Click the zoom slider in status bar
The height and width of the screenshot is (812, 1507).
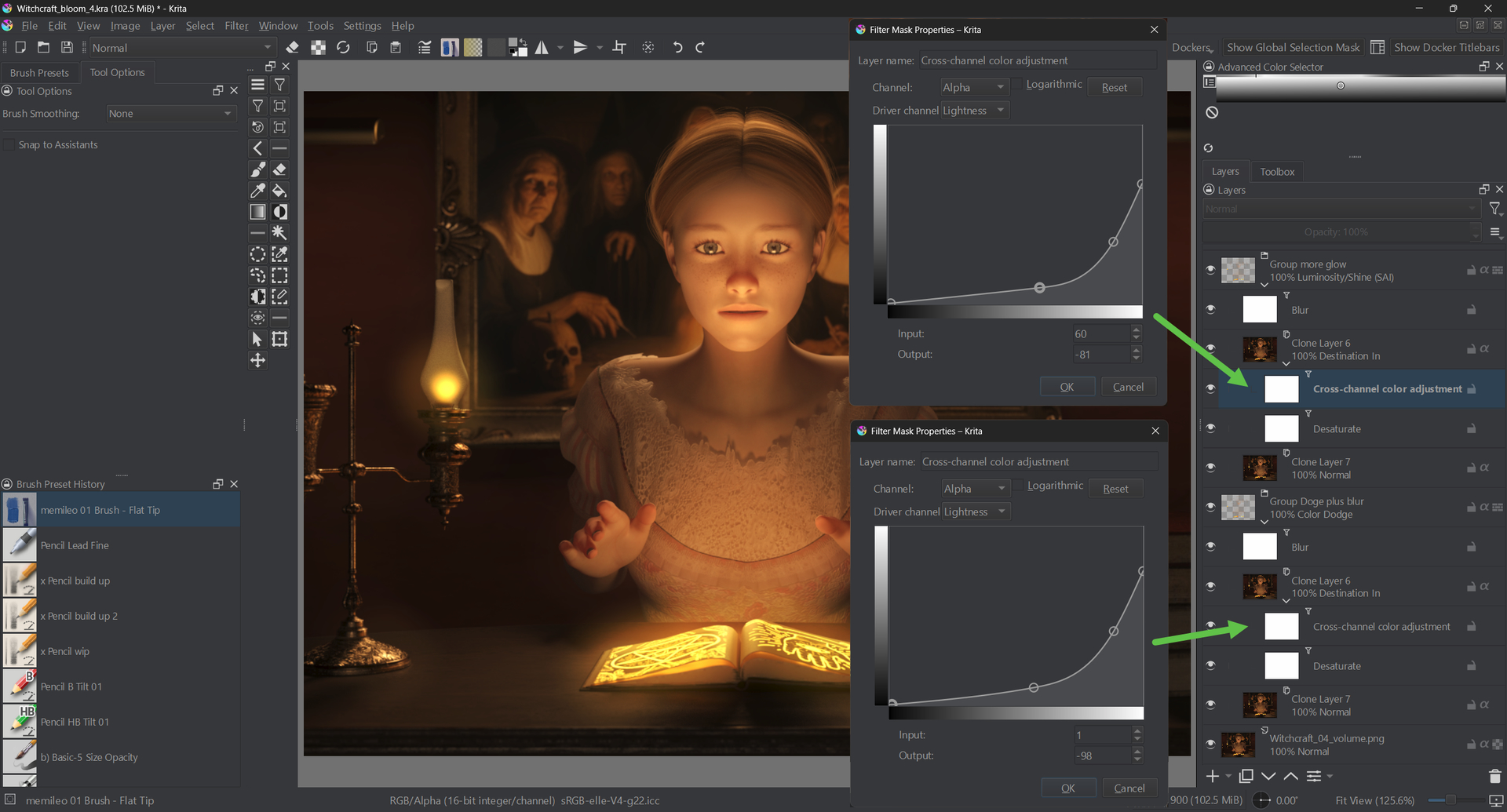coord(1450,800)
